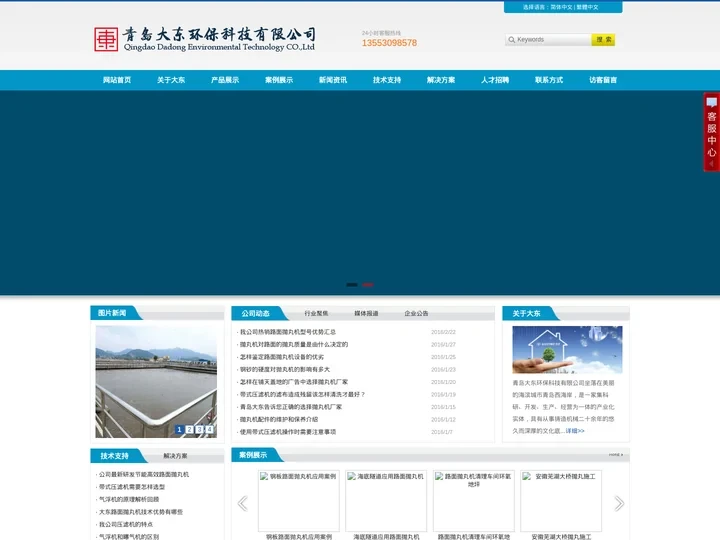Open article 我公司压滤机的特点
Image resolution: width=720 pixels, height=540 pixels.
(126, 524)
